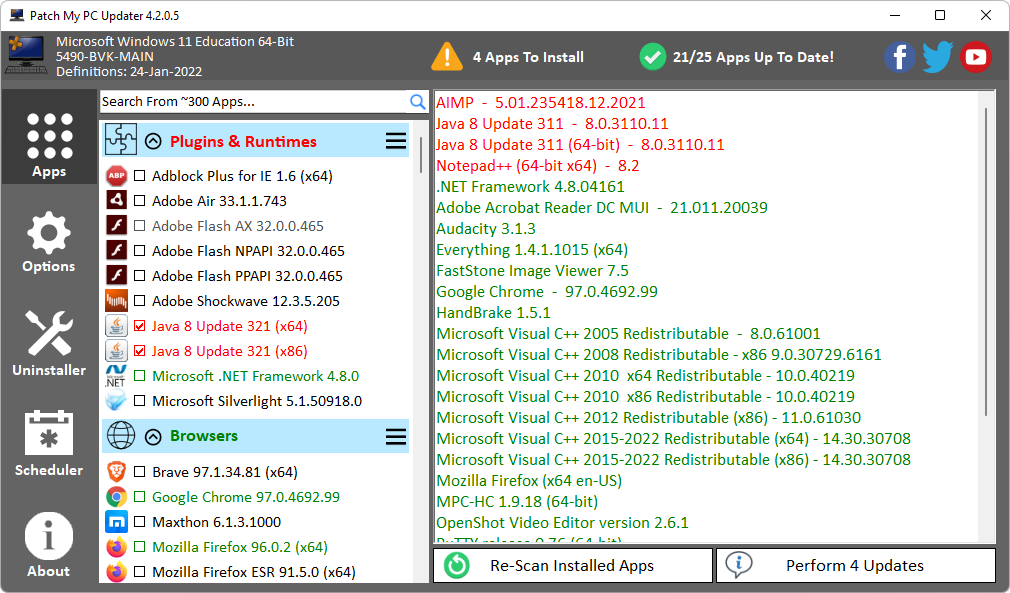Viewport: 1010px width, 593px height.
Task: Click the Adobe Flash NPAPI icon
Action: [x=117, y=250]
